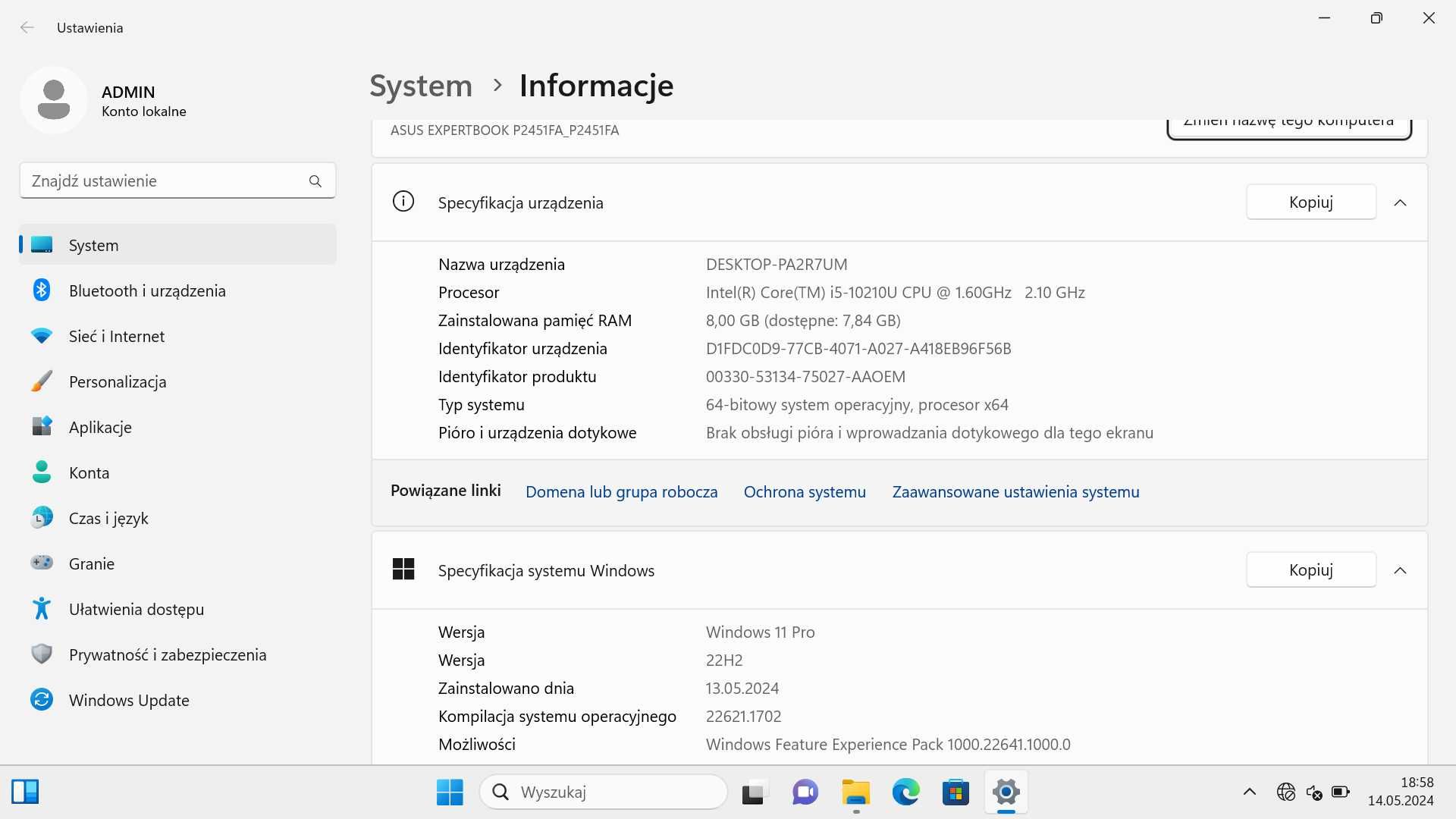Open File Explorer from taskbar

[x=855, y=792]
